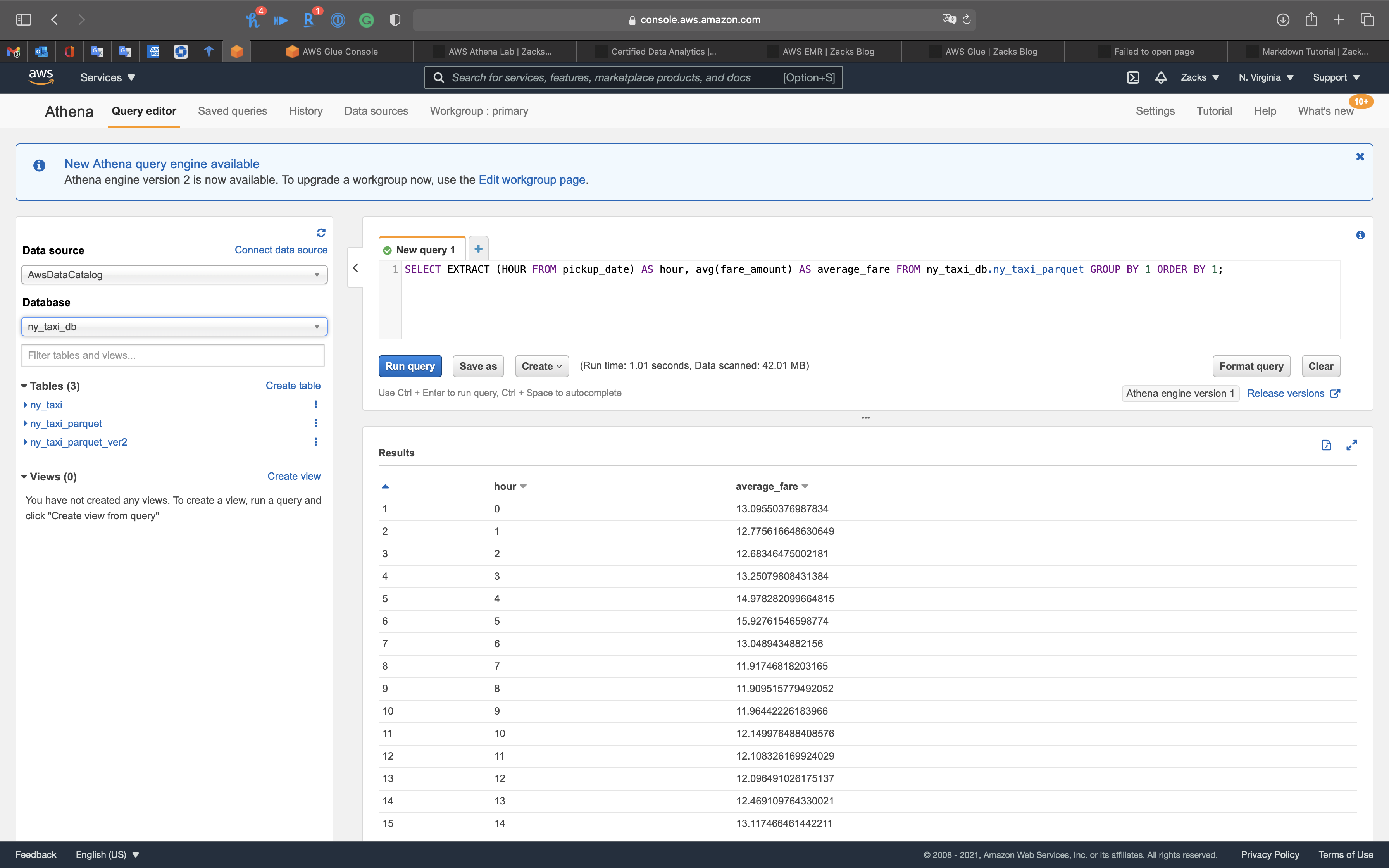This screenshot has width=1389, height=868.
Task: Open the History tab
Action: pyautogui.click(x=305, y=111)
